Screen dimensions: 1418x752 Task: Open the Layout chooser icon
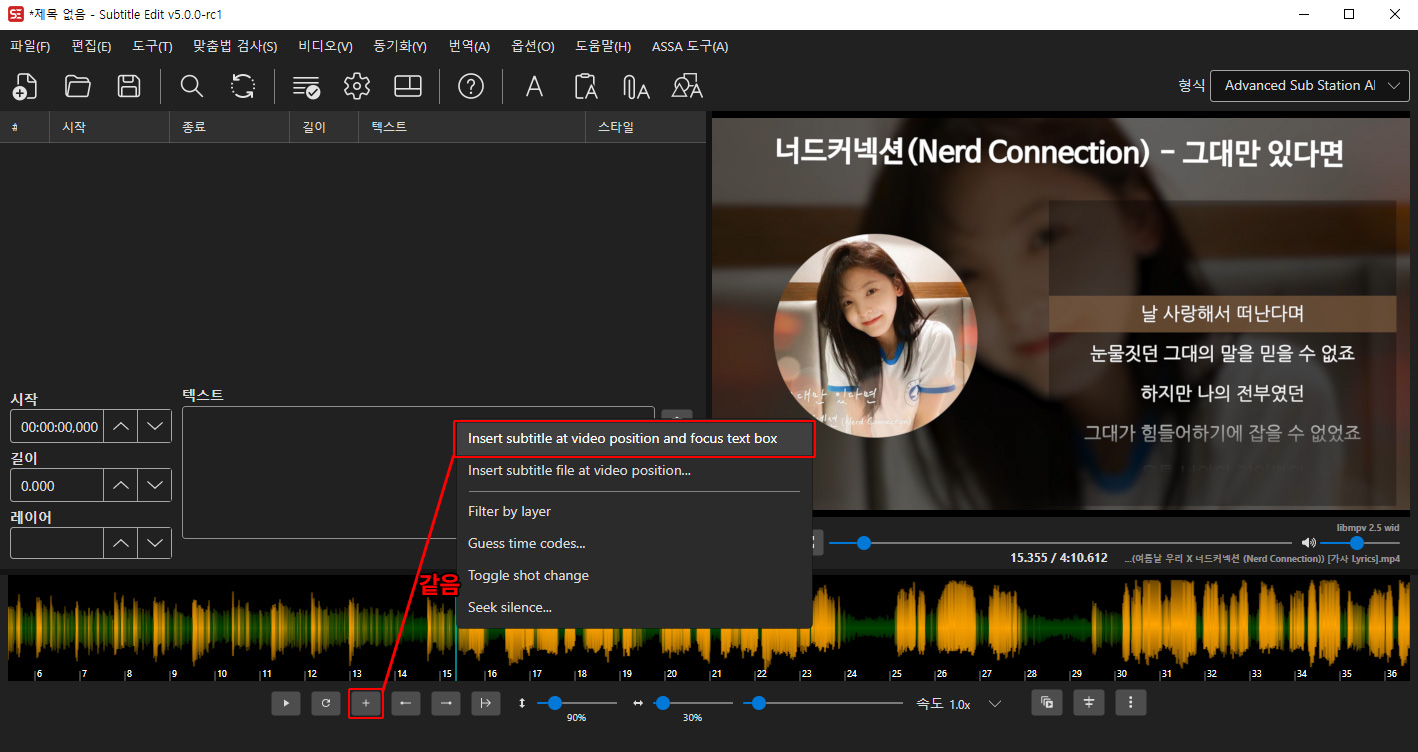point(408,86)
